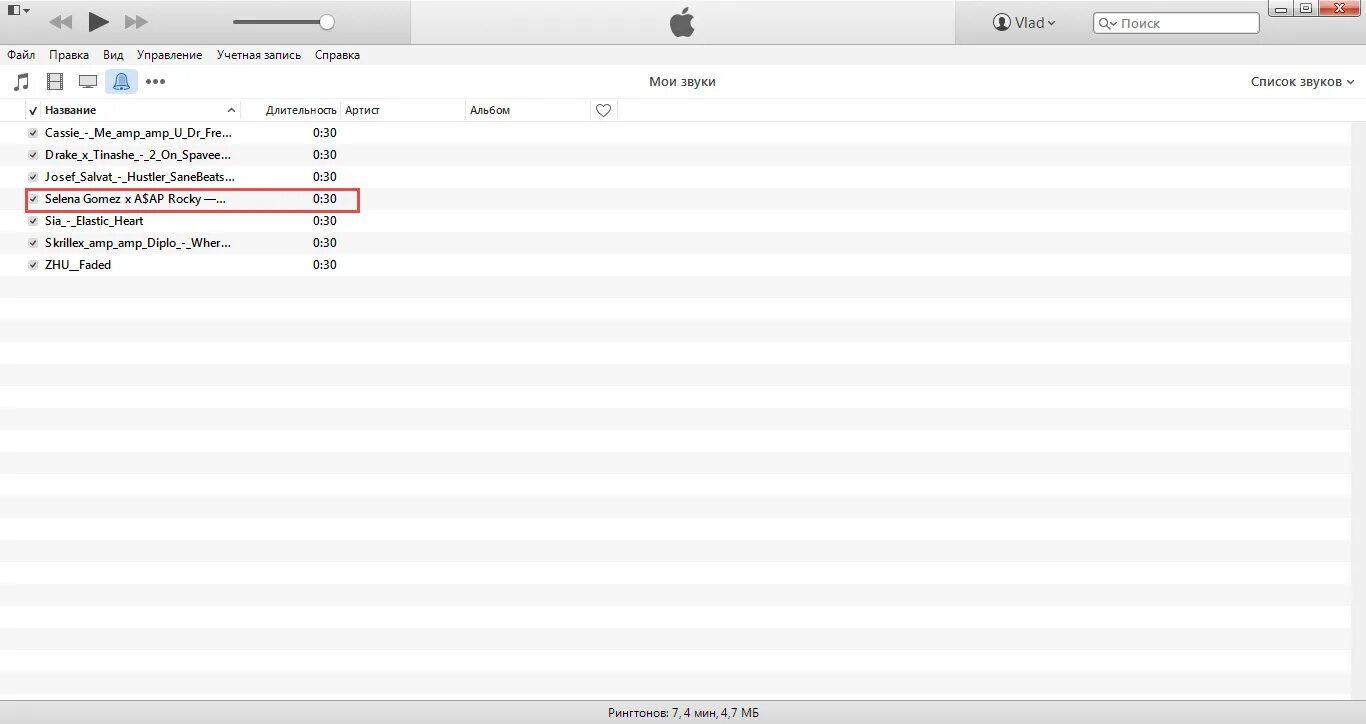Open the Справка menu
This screenshot has width=1366, height=724.
337,55
